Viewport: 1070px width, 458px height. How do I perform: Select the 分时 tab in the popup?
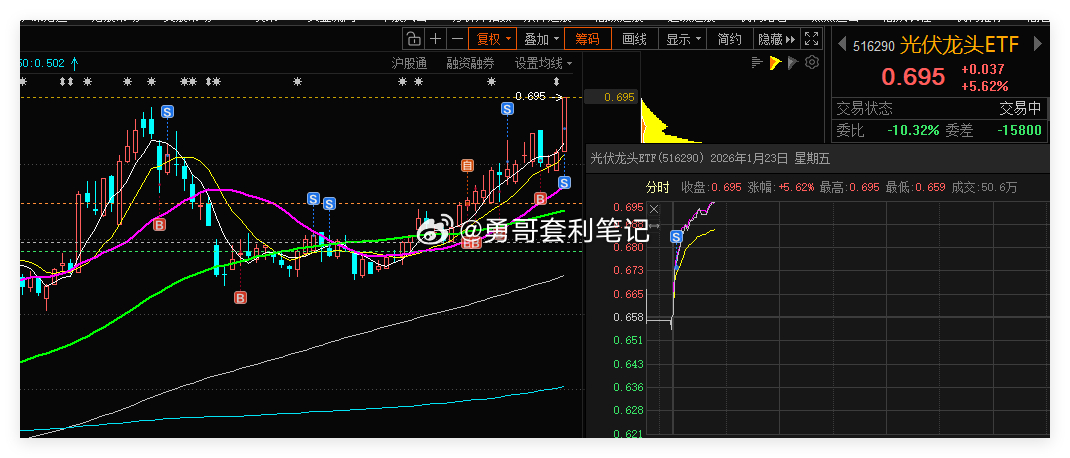click(658, 187)
